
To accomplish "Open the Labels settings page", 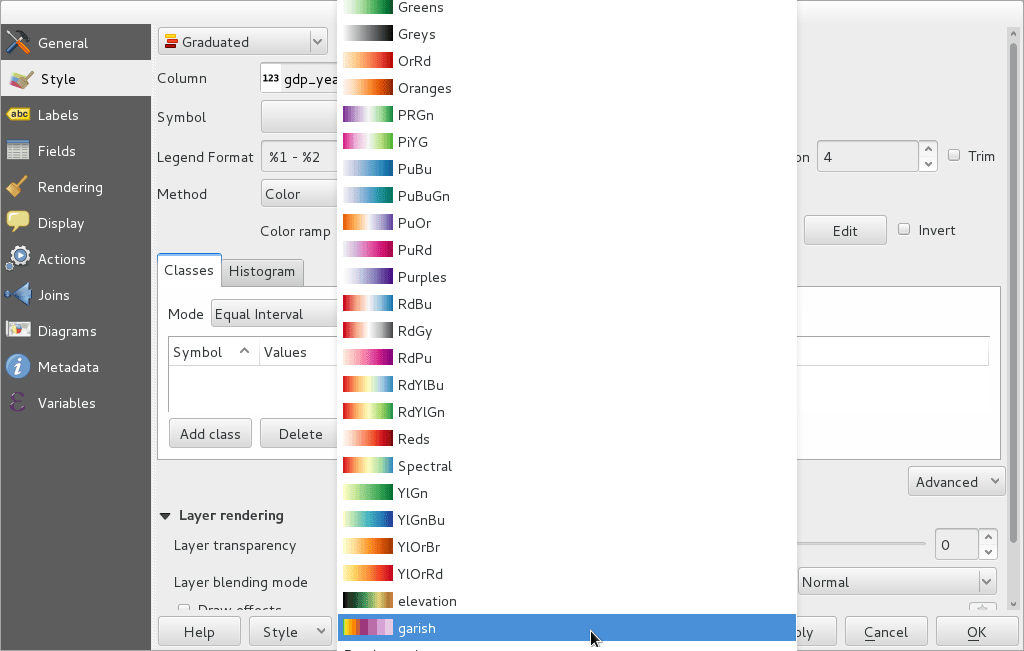I will pos(60,114).
